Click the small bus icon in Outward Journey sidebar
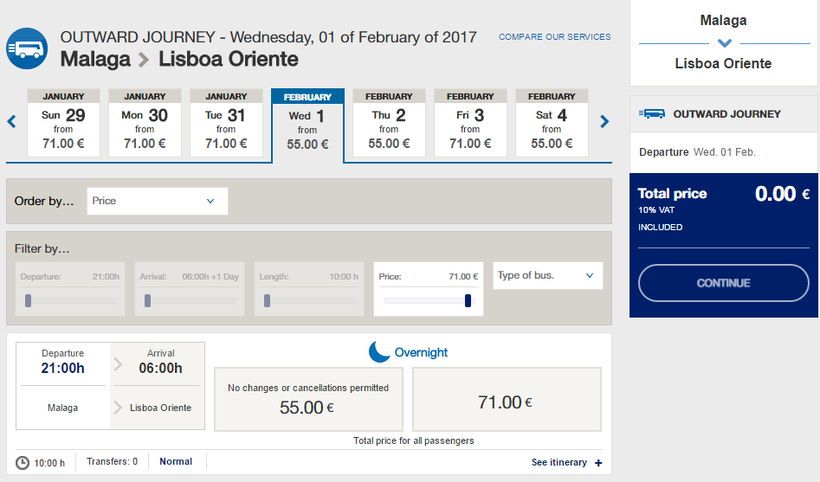This screenshot has height=482, width=820. [652, 114]
